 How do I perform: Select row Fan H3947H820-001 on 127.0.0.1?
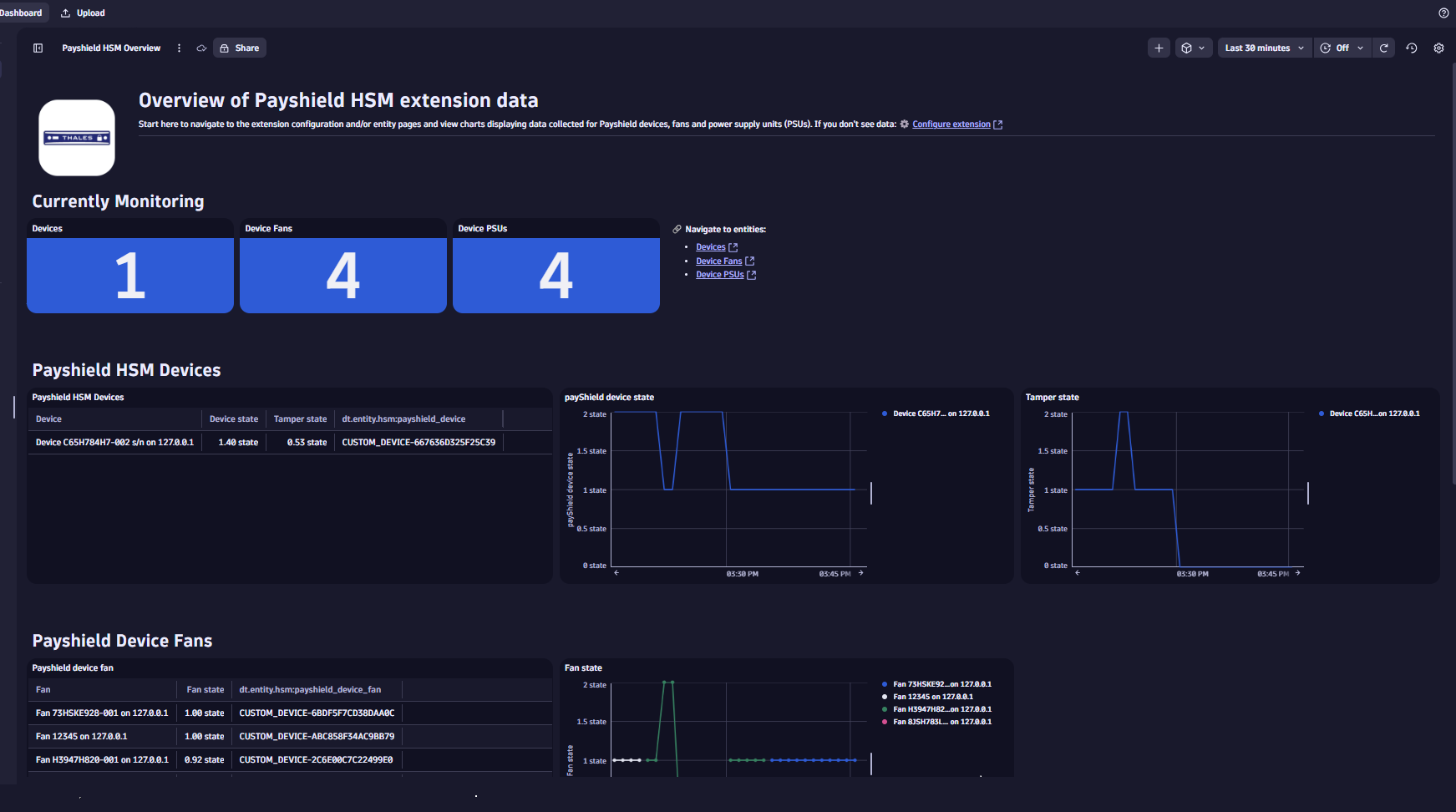[x=289, y=760]
